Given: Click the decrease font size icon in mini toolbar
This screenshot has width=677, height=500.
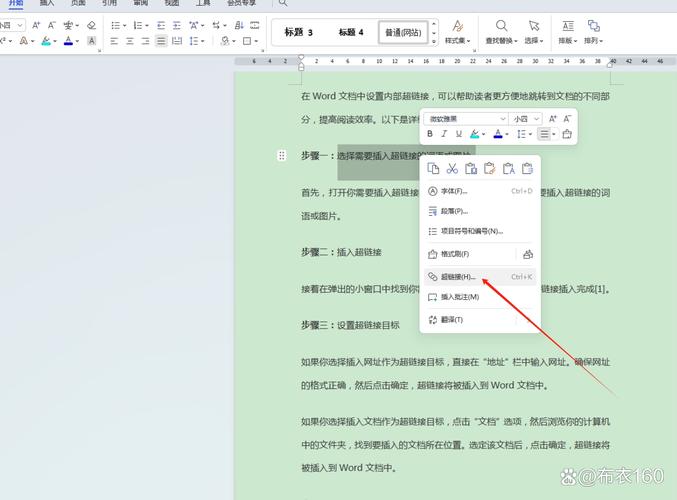Looking at the screenshot, I should [567, 119].
